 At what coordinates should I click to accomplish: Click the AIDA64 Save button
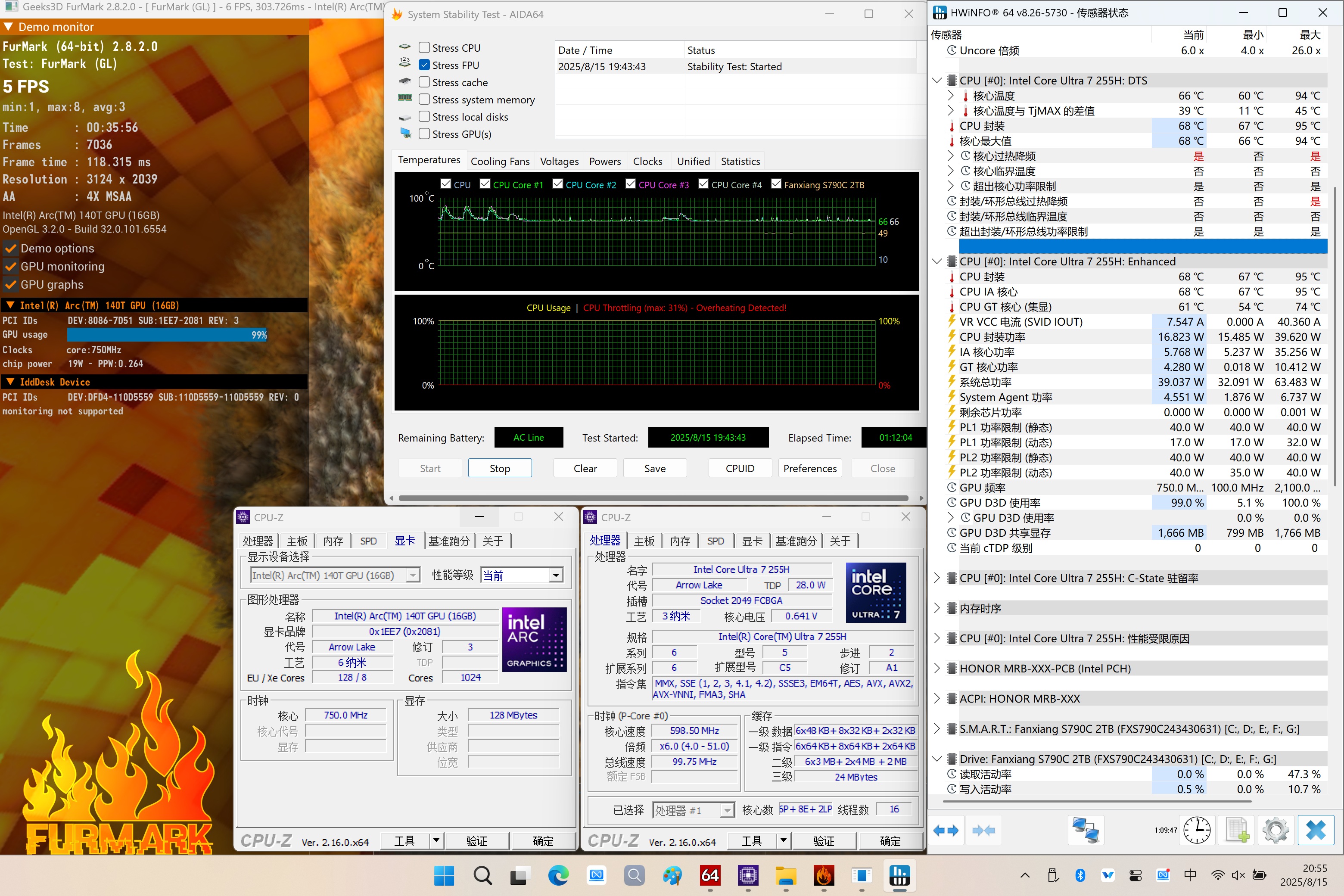(x=655, y=468)
